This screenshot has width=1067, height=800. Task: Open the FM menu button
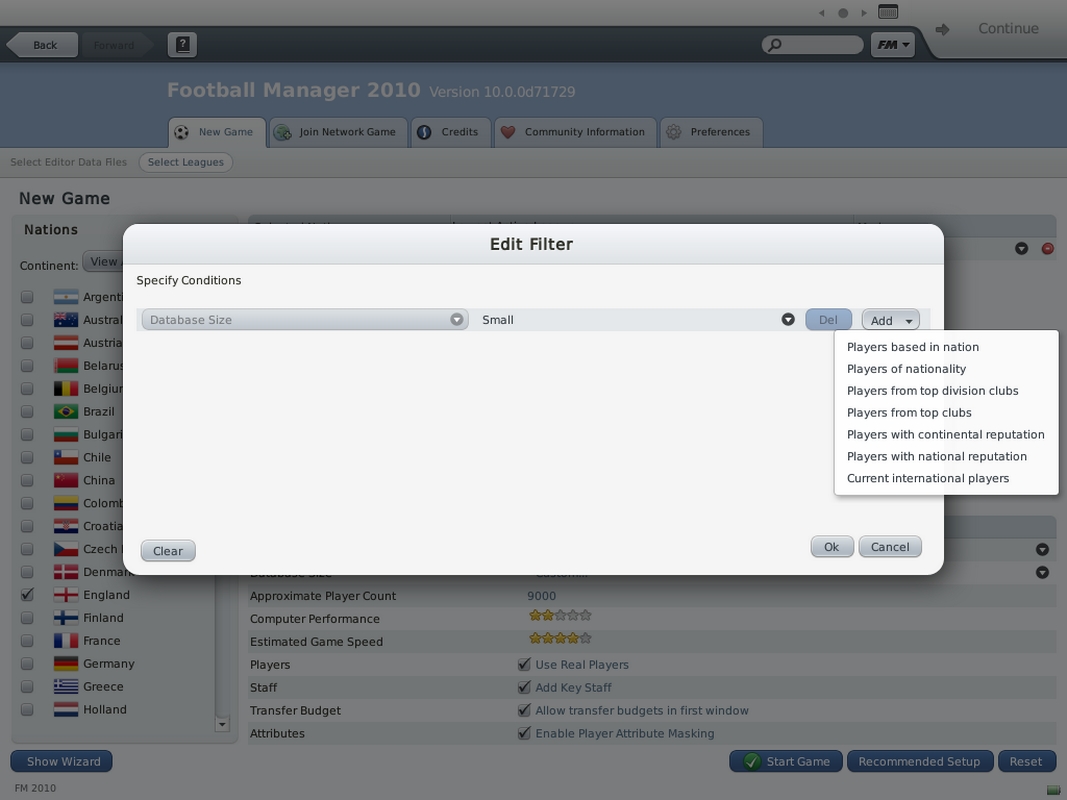(892, 45)
